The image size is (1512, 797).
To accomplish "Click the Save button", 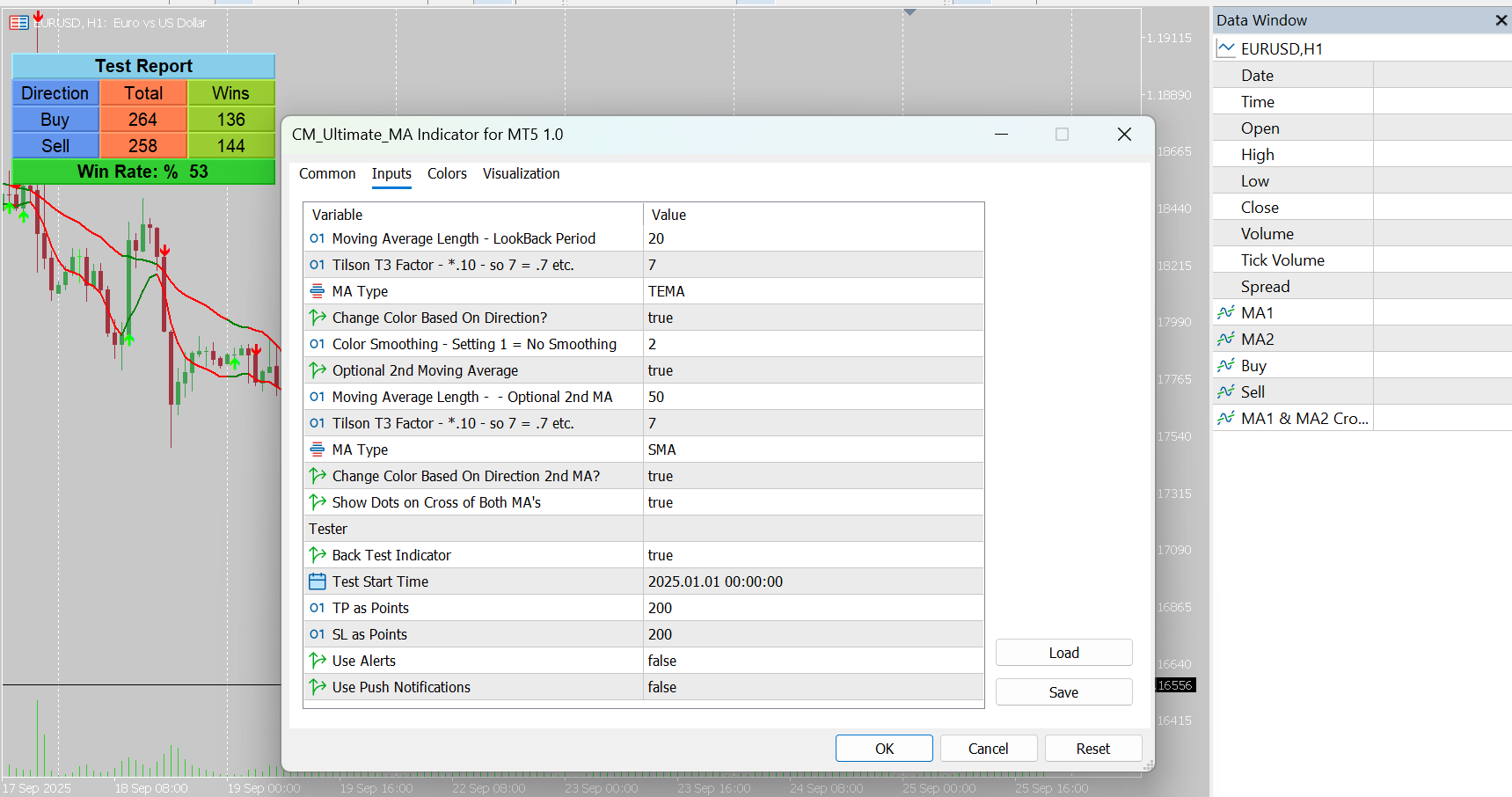I will [x=1063, y=692].
